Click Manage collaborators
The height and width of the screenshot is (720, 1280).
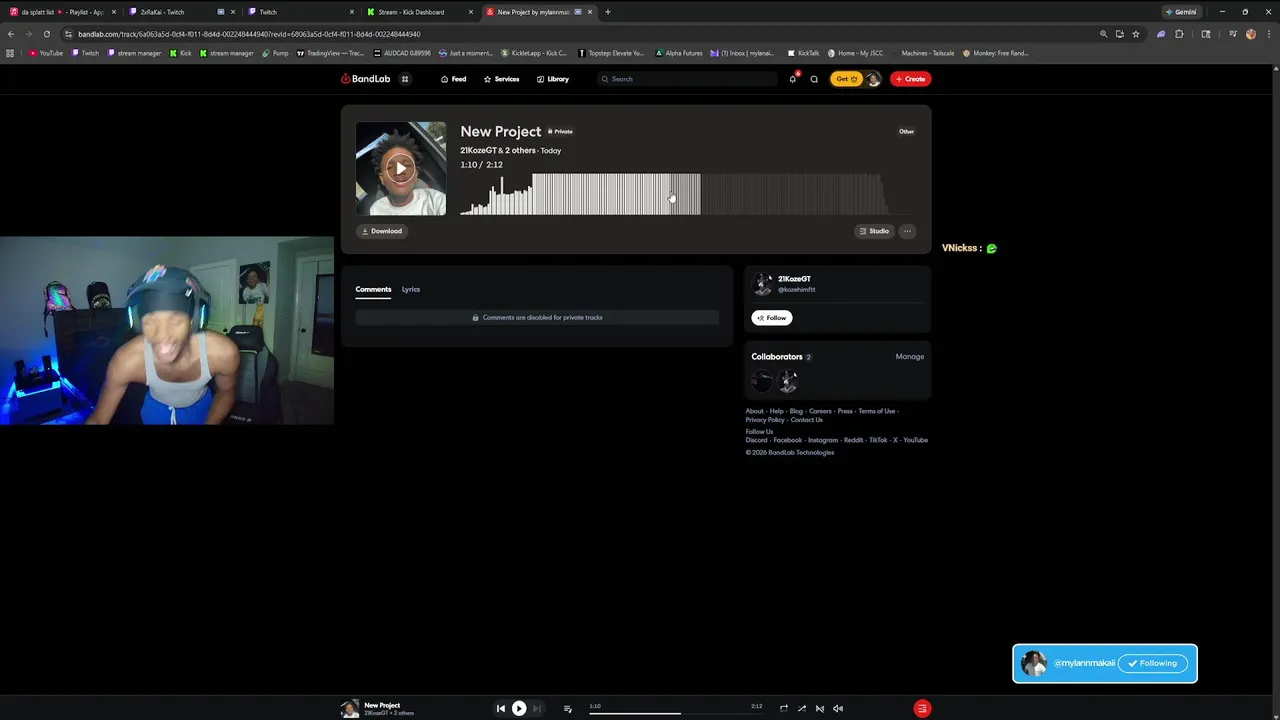click(910, 356)
